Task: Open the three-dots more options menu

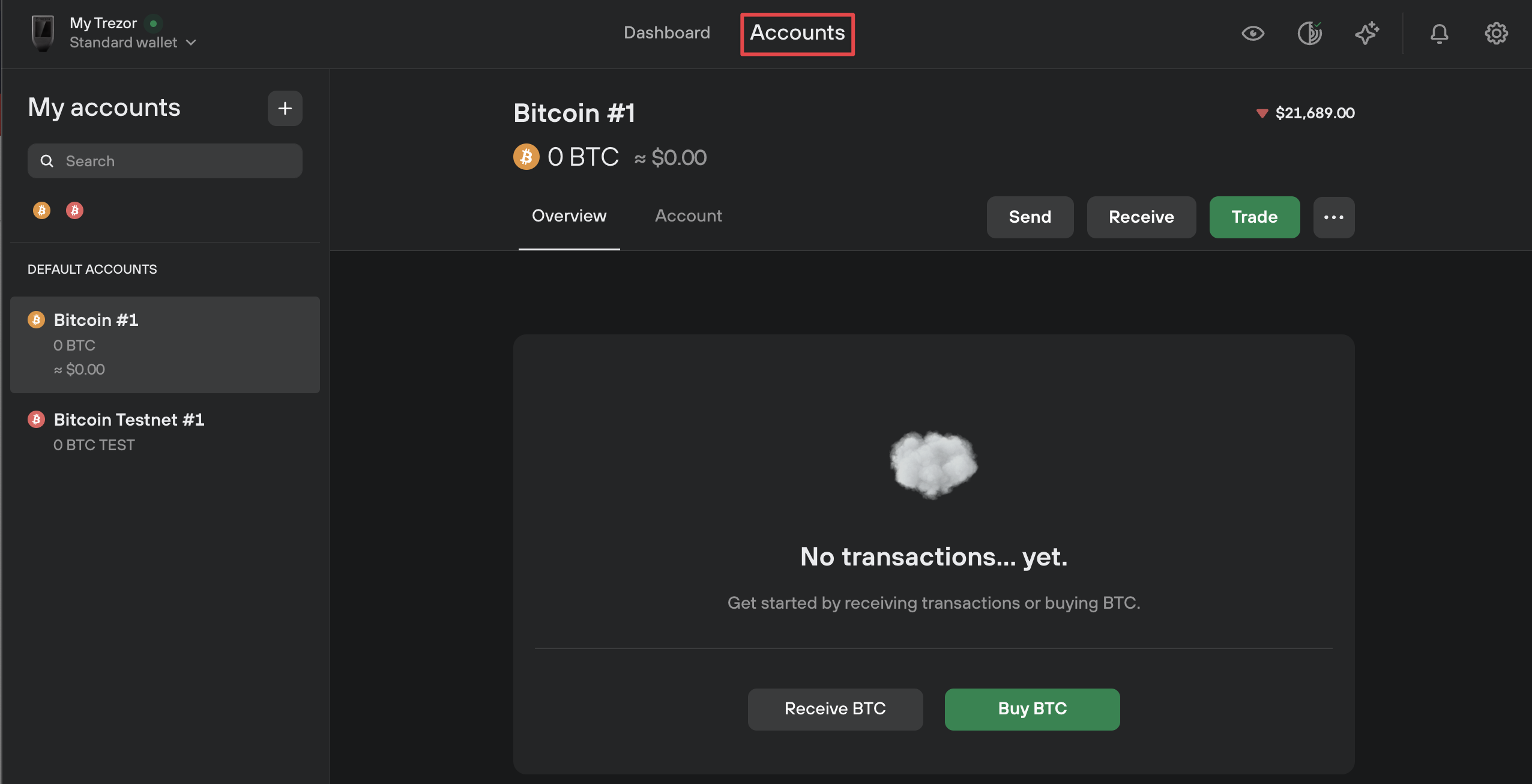Action: tap(1333, 217)
